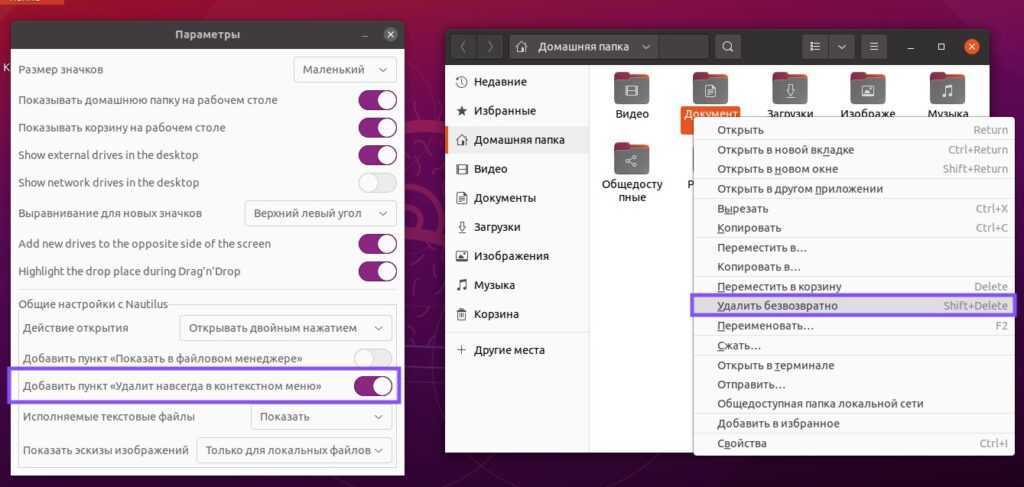Choose Общедоступная папка локальной сети
The height and width of the screenshot is (487, 1024).
click(854, 403)
